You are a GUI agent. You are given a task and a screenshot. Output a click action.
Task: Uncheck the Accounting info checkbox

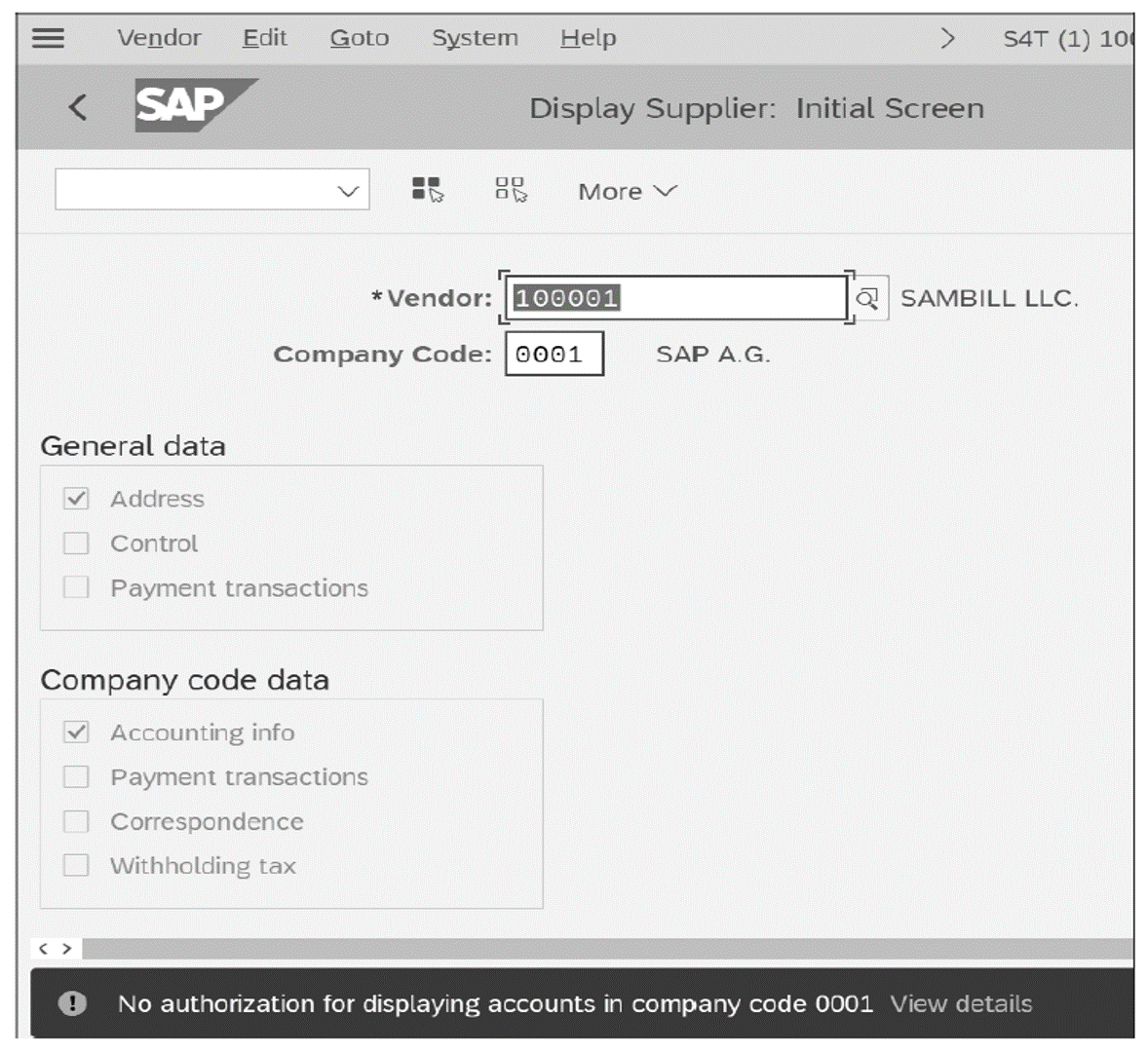click(x=76, y=732)
